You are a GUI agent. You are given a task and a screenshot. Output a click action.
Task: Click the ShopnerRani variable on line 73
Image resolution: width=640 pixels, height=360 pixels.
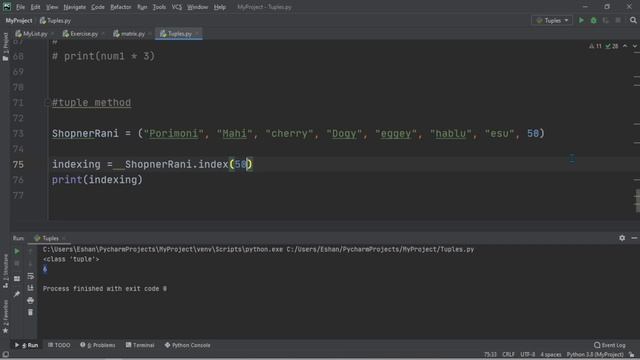85,133
